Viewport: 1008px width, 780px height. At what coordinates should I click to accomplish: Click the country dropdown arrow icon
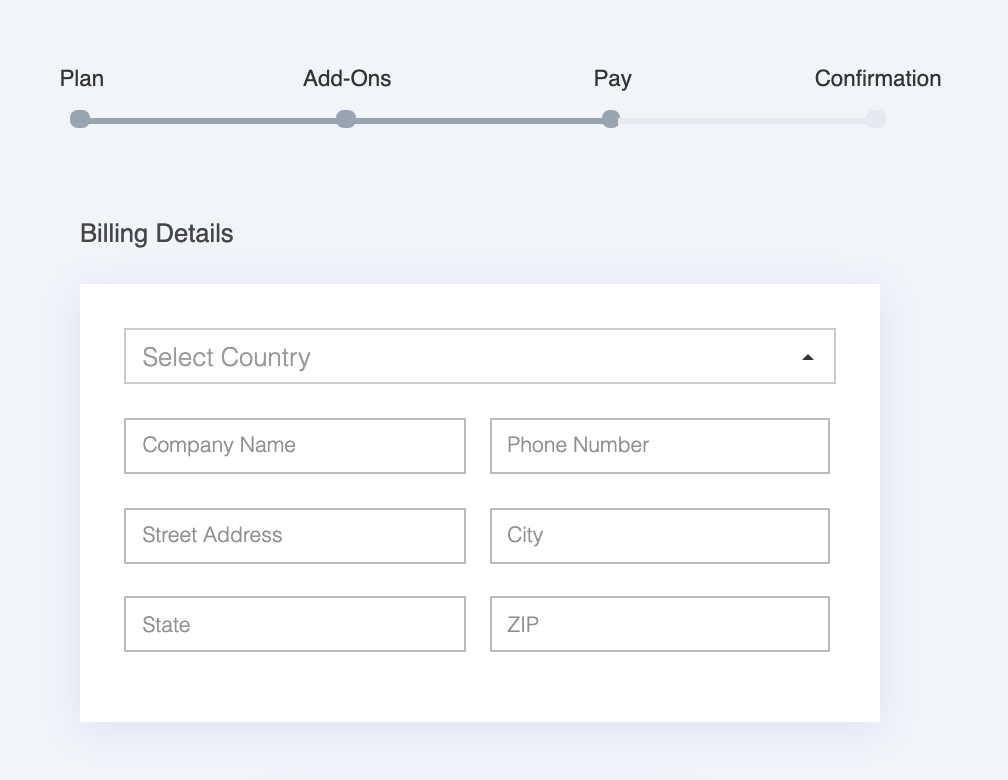coord(808,358)
